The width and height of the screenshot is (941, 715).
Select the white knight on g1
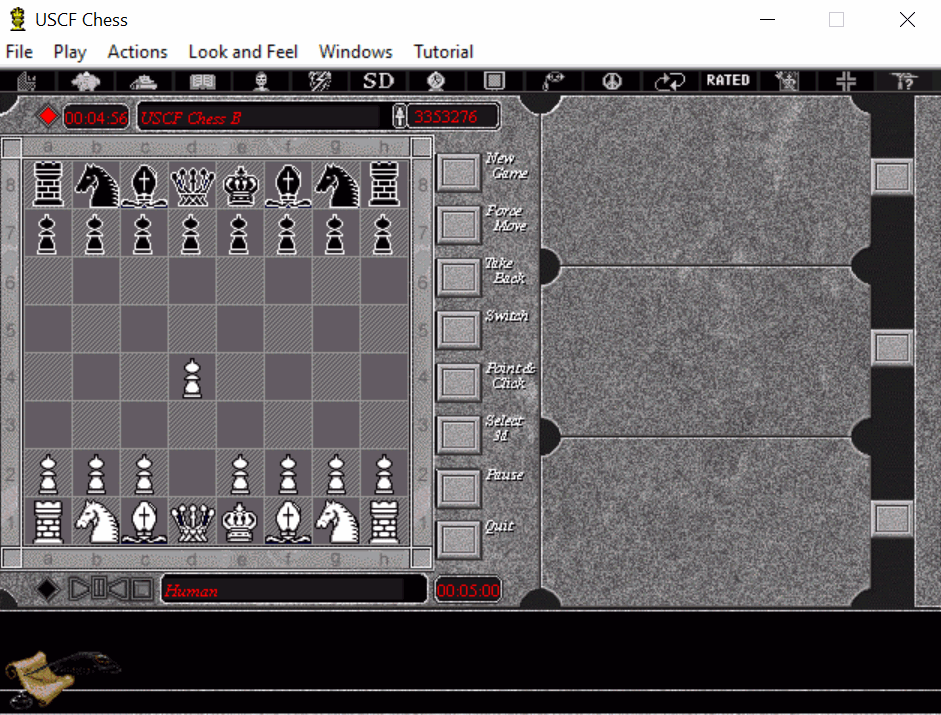point(336,522)
